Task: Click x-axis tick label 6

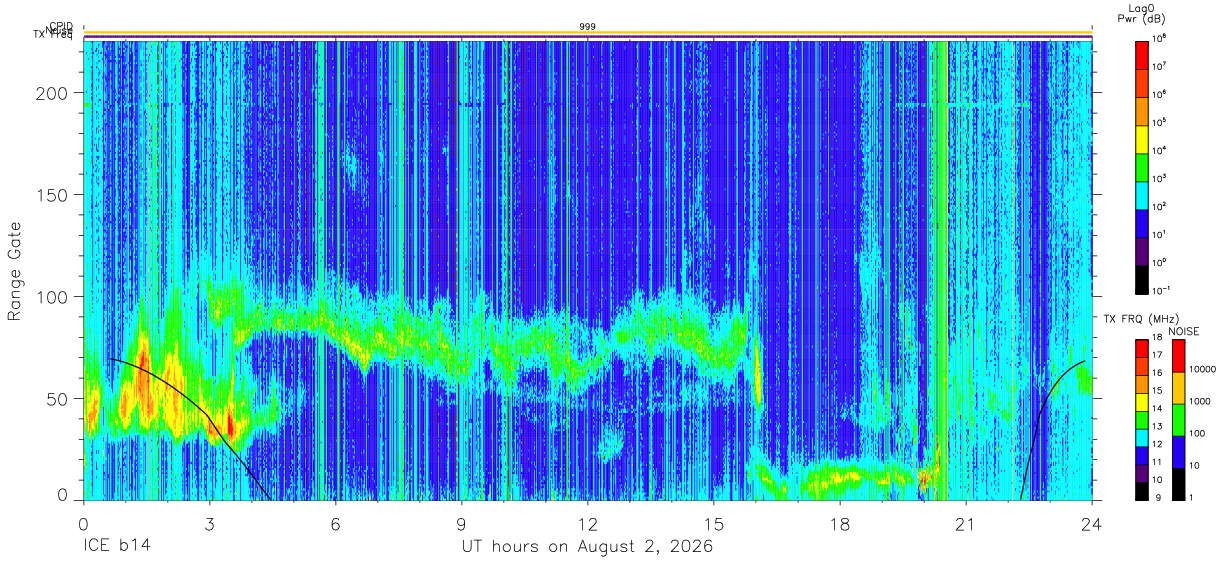Action: click(335, 524)
